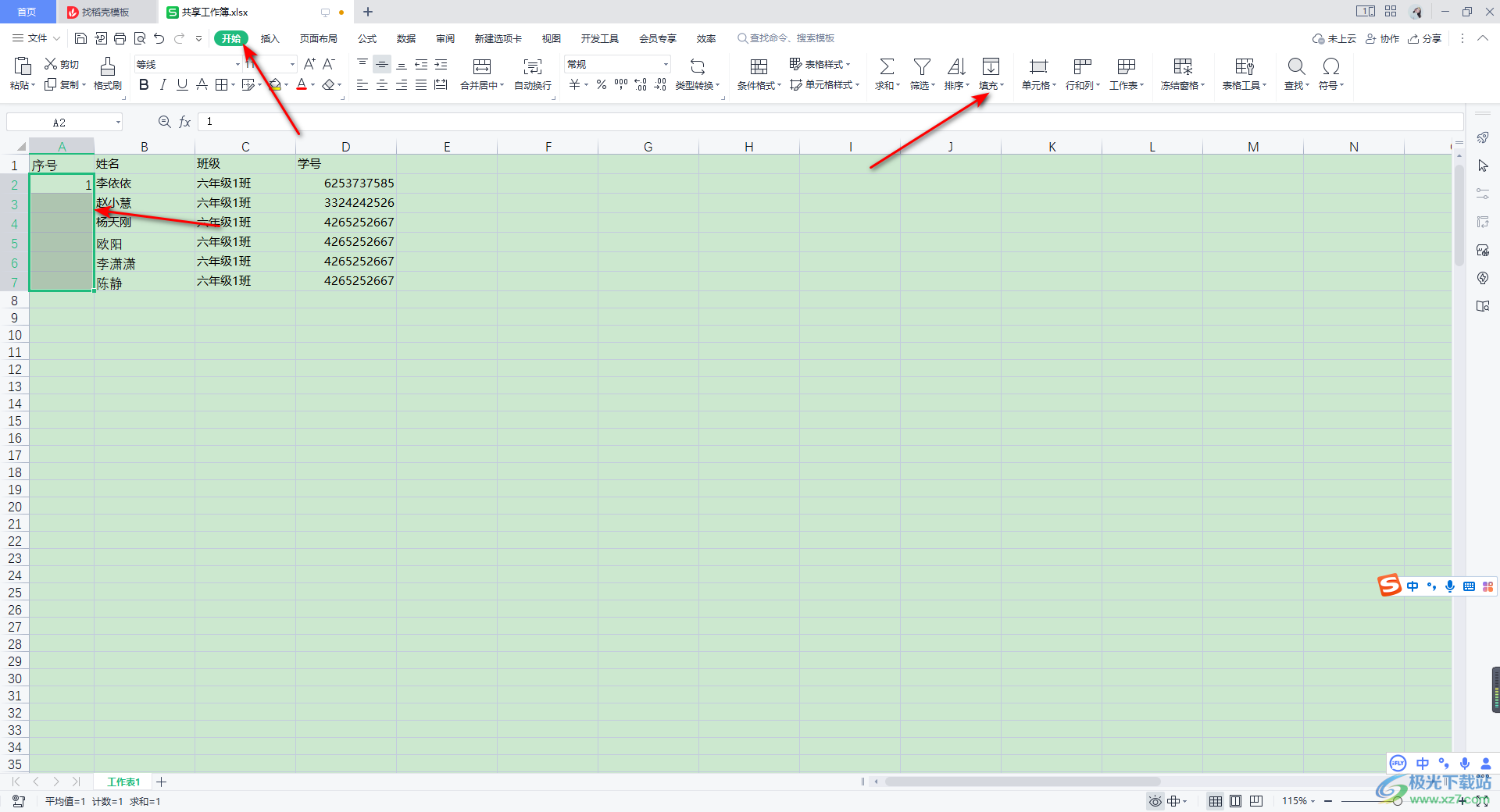1500x812 pixels.
Task: Click the formula bar input
Action: [830, 122]
